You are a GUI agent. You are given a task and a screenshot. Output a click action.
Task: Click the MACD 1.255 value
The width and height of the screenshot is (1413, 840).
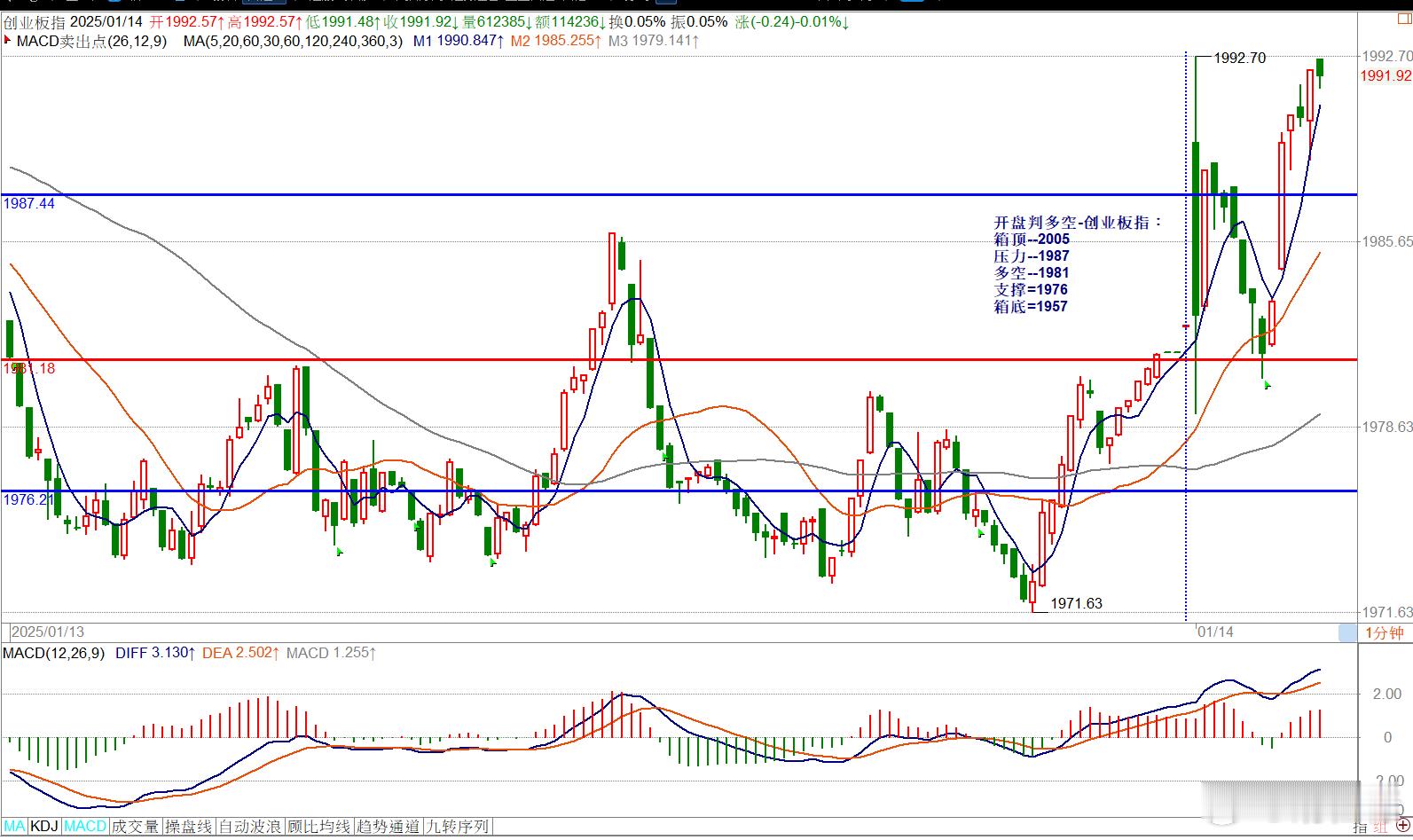point(331,653)
